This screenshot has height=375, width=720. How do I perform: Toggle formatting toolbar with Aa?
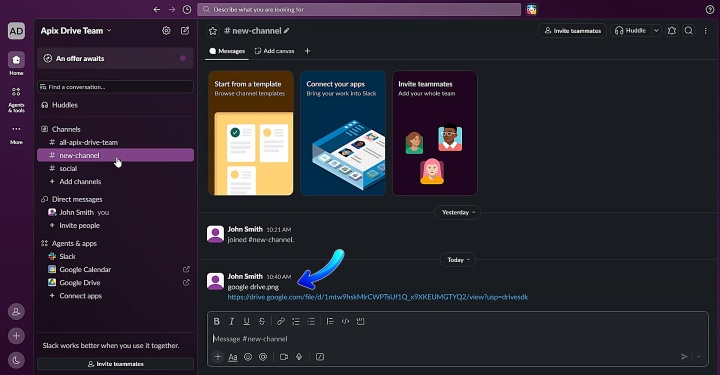233,357
